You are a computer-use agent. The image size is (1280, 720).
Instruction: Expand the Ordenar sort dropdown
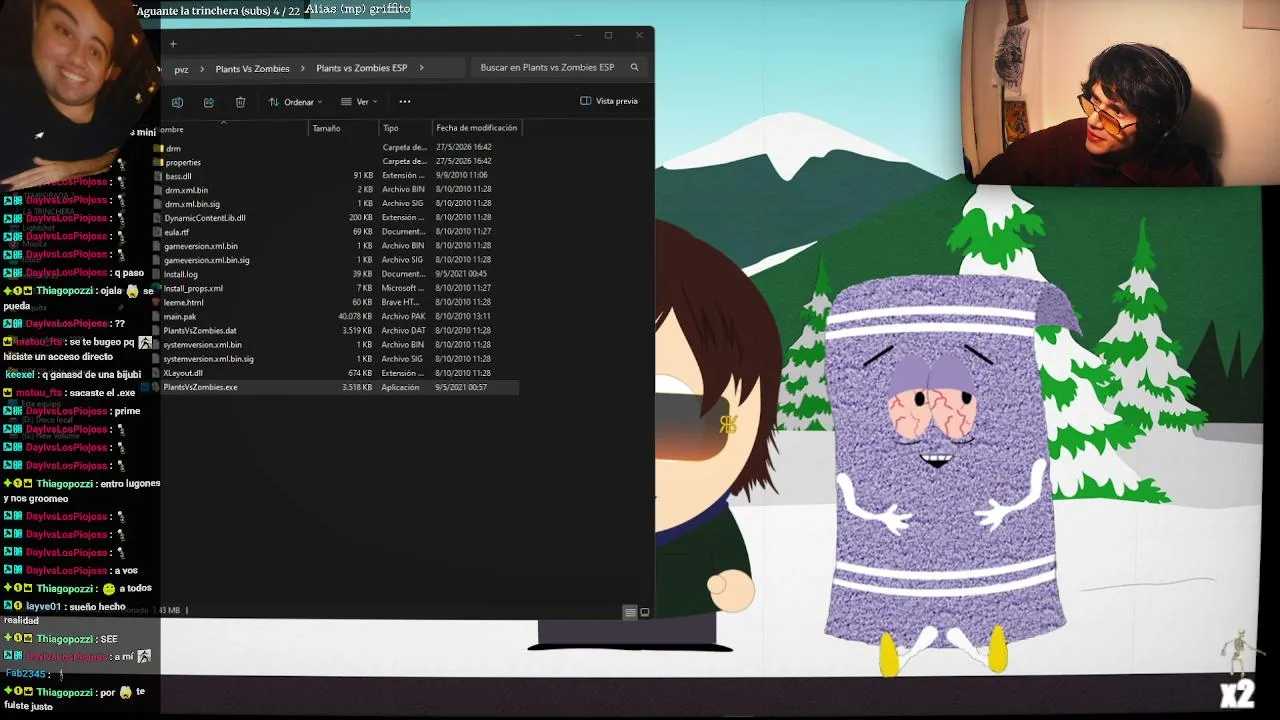(x=295, y=102)
